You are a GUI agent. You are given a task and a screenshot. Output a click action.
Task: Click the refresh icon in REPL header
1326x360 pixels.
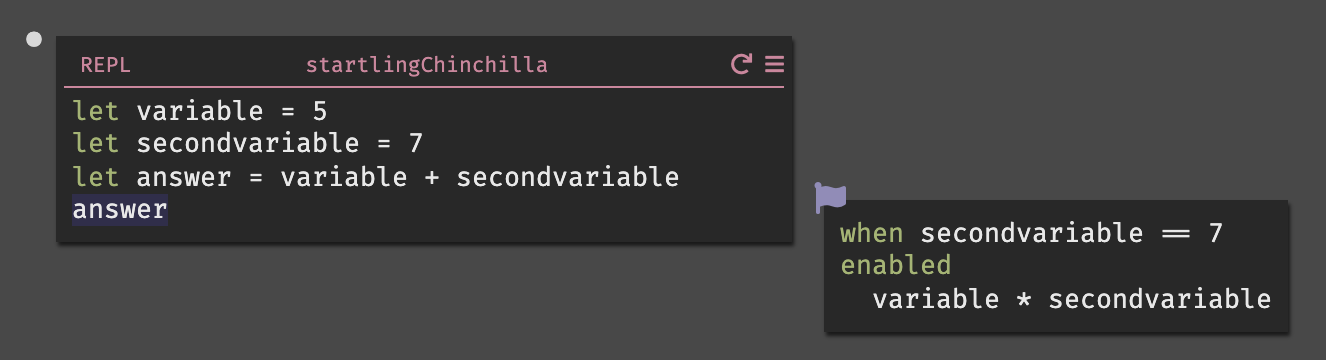pos(741,65)
